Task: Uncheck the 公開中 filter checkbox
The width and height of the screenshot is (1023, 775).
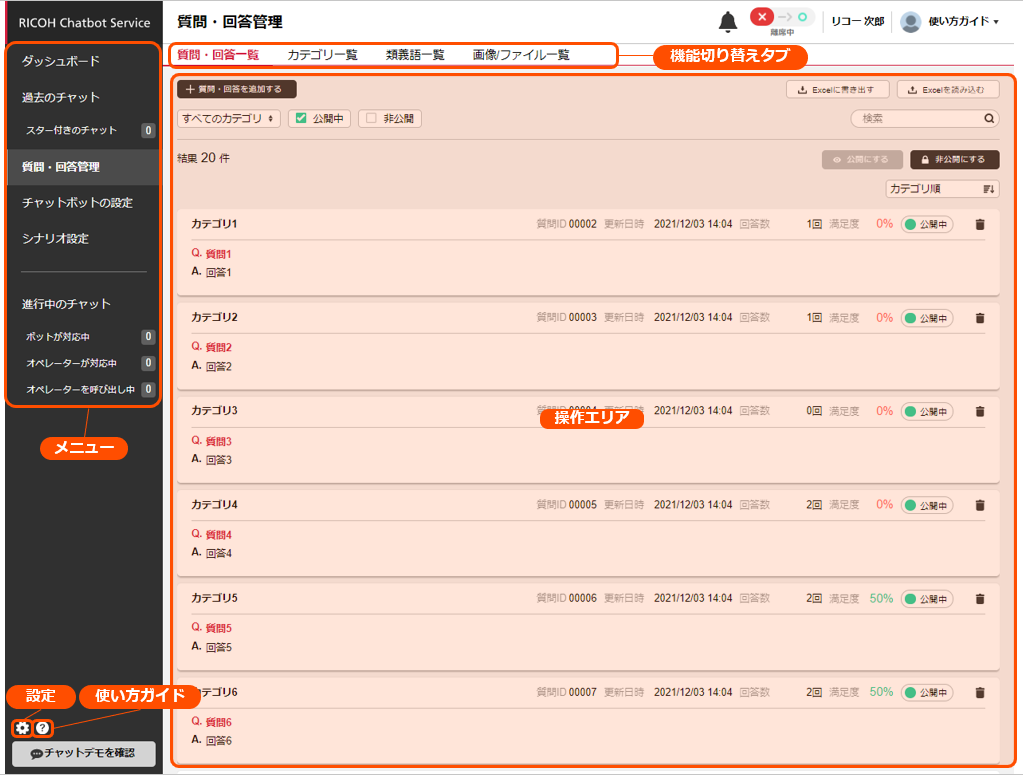Action: [x=301, y=118]
